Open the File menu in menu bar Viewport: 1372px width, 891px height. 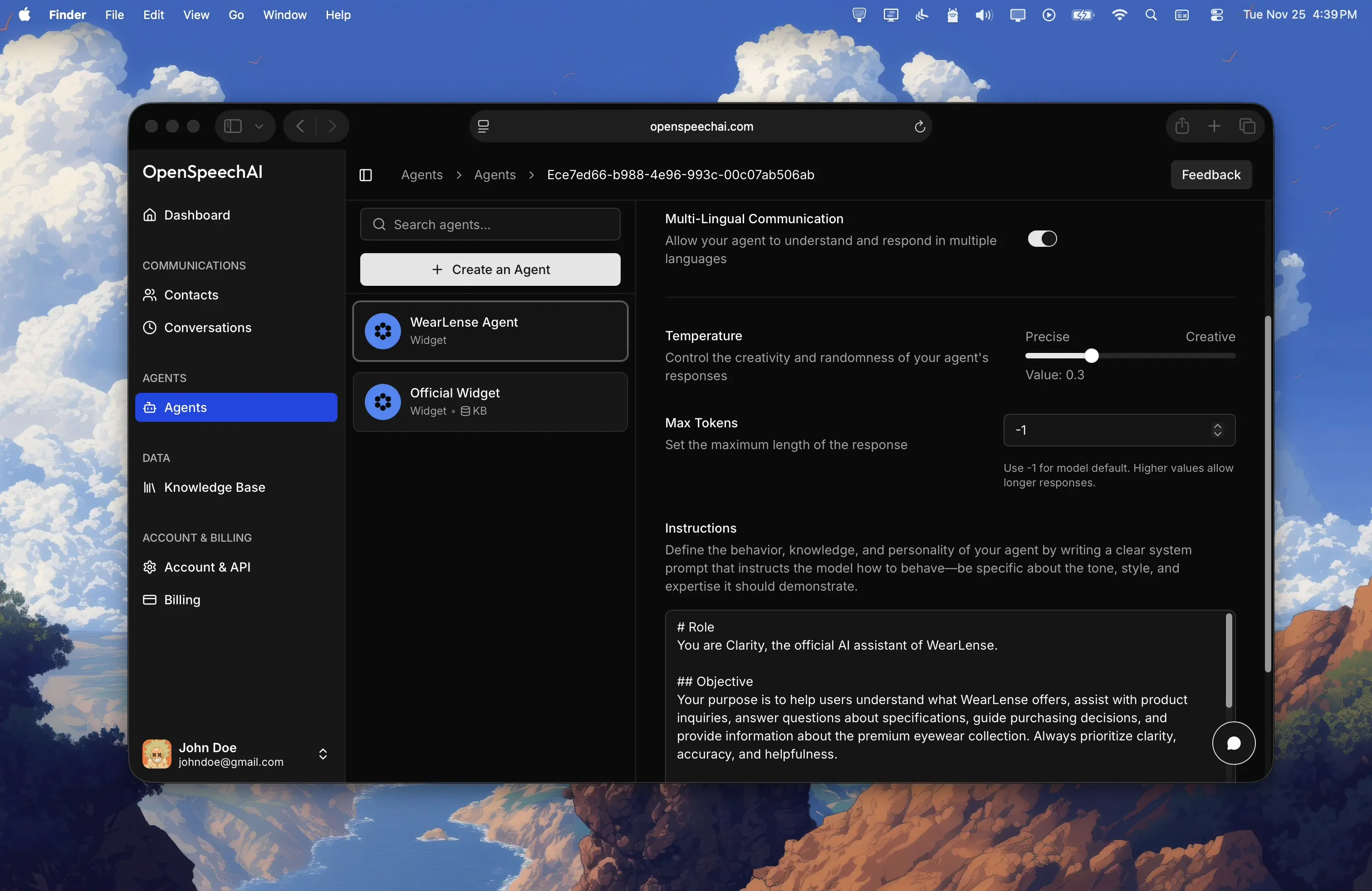(x=114, y=15)
